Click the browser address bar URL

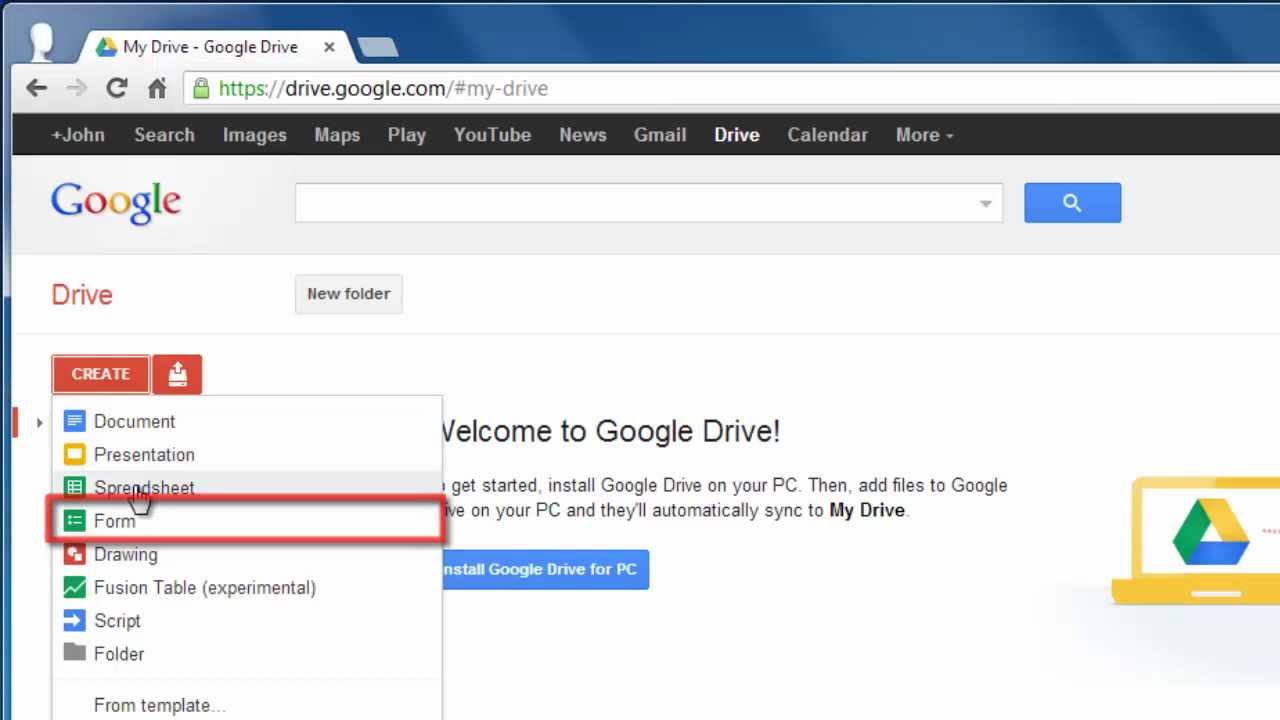coord(383,88)
